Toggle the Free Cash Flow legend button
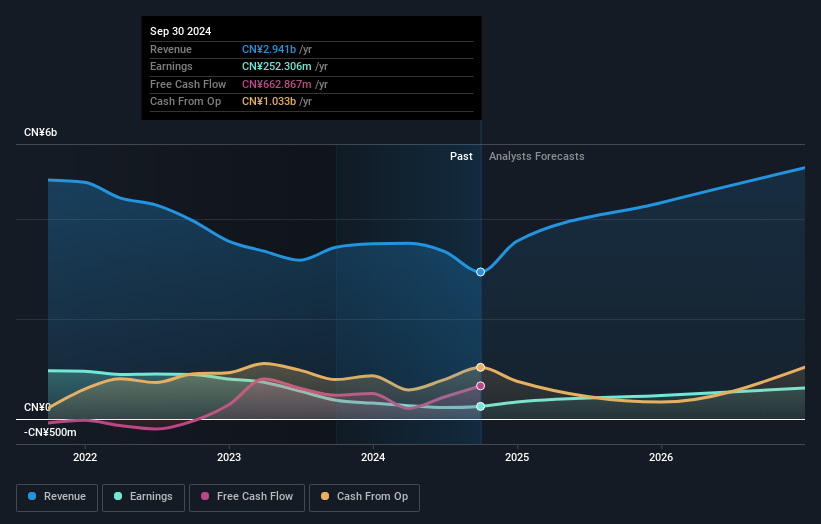 [x=247, y=497]
